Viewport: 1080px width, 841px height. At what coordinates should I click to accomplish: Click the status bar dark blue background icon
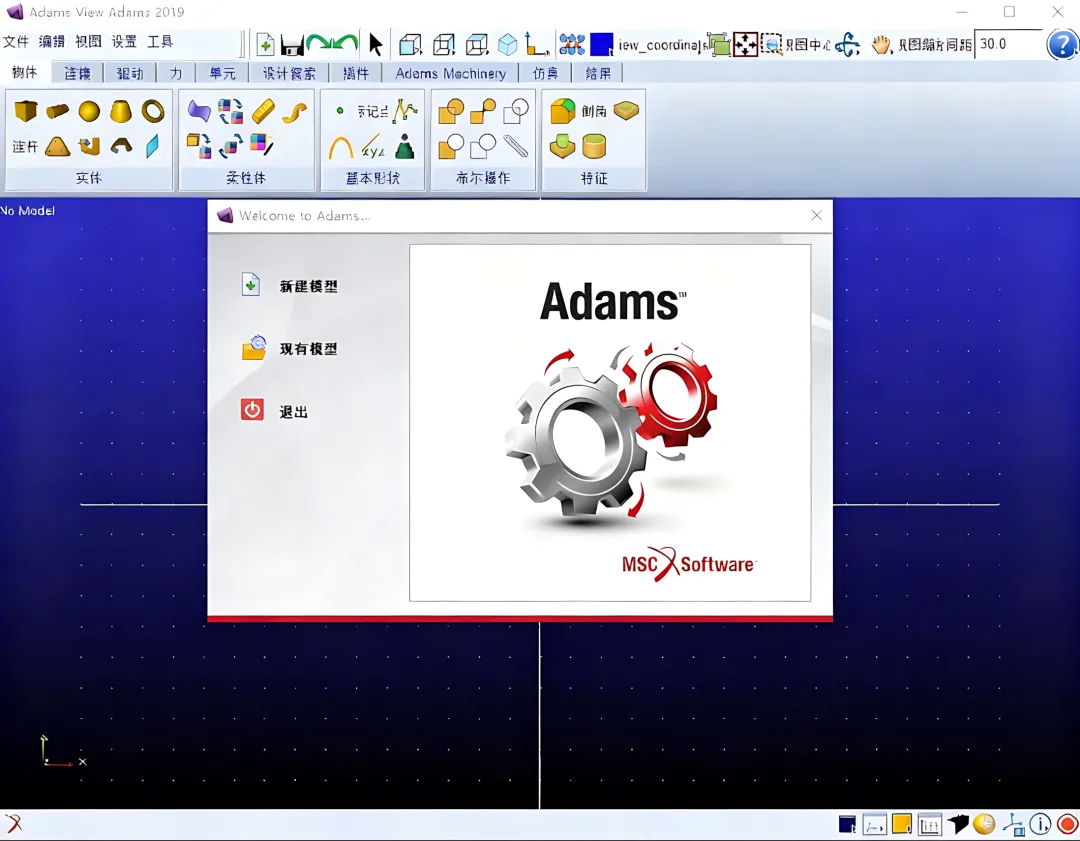coord(847,824)
